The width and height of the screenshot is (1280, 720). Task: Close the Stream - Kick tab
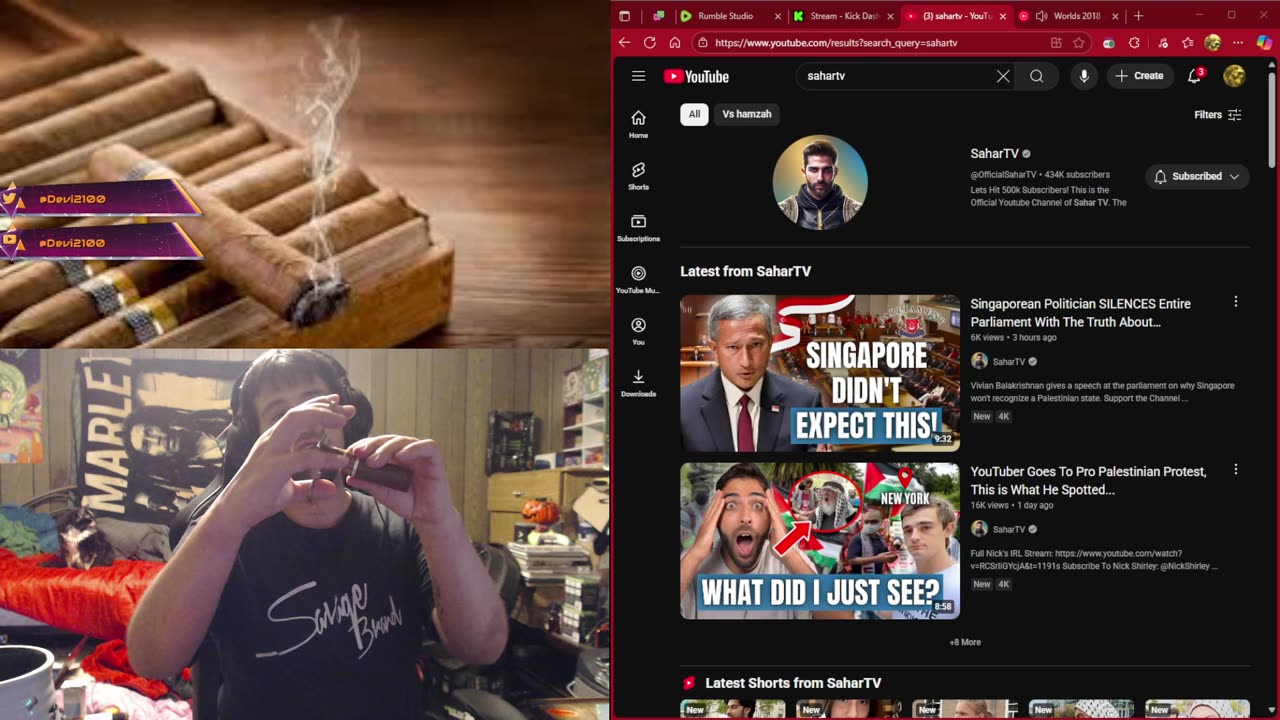click(x=890, y=16)
